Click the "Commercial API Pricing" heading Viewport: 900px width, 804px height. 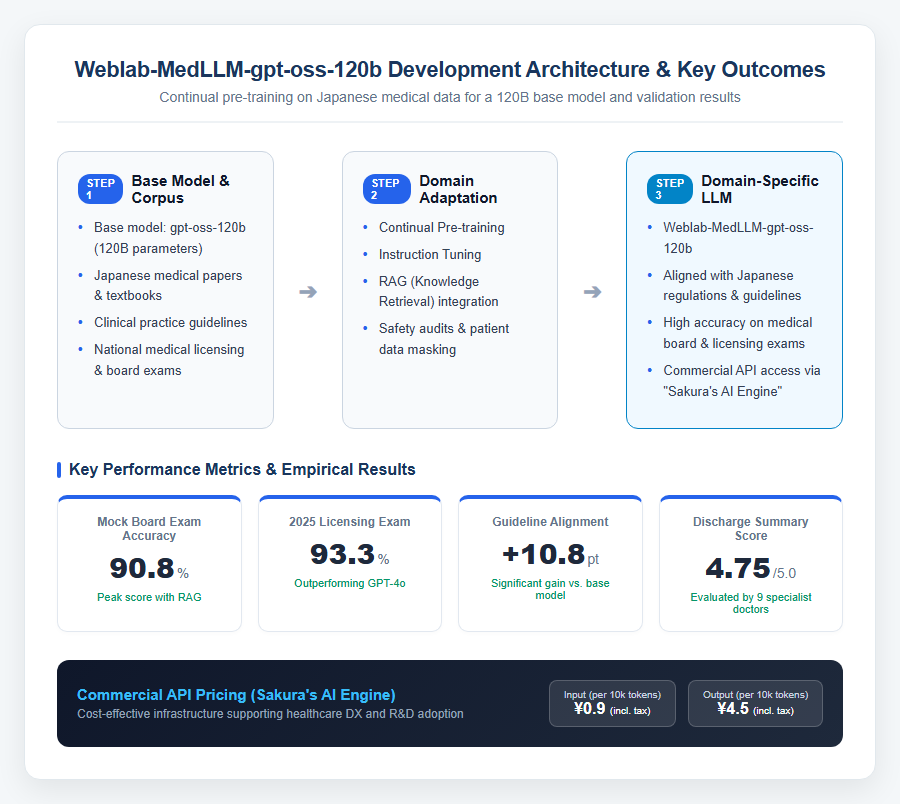[236, 695]
